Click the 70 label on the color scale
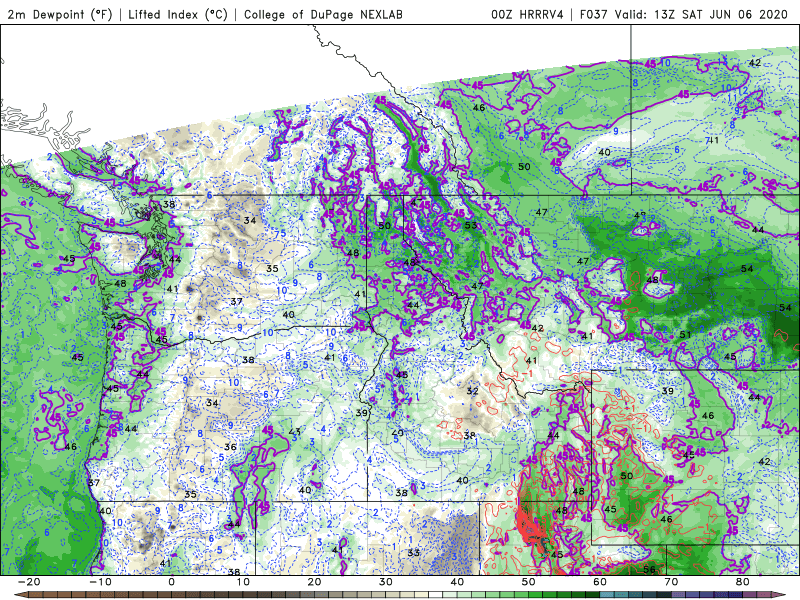 (x=671, y=582)
